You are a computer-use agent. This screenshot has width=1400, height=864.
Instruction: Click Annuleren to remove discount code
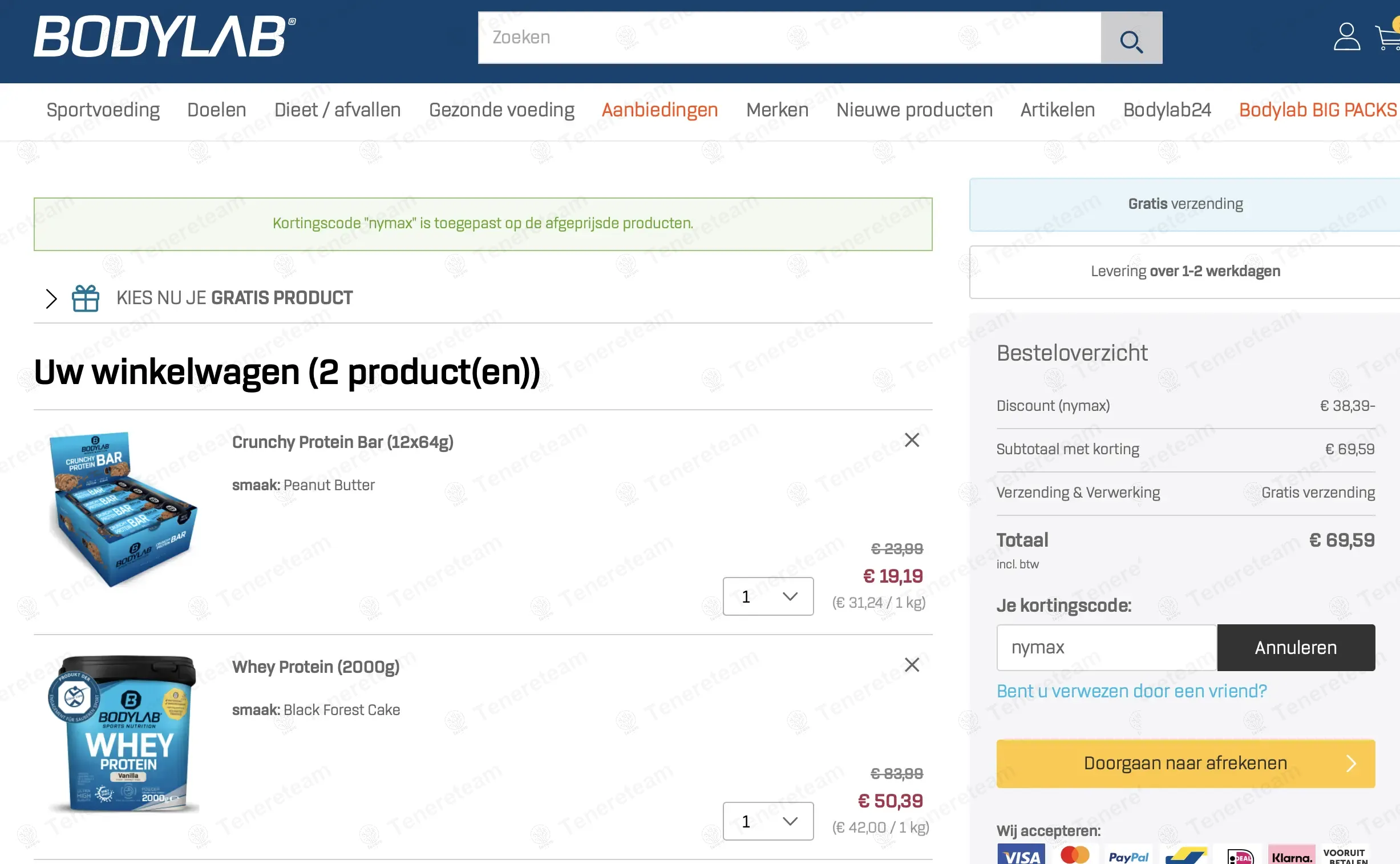pyautogui.click(x=1296, y=647)
